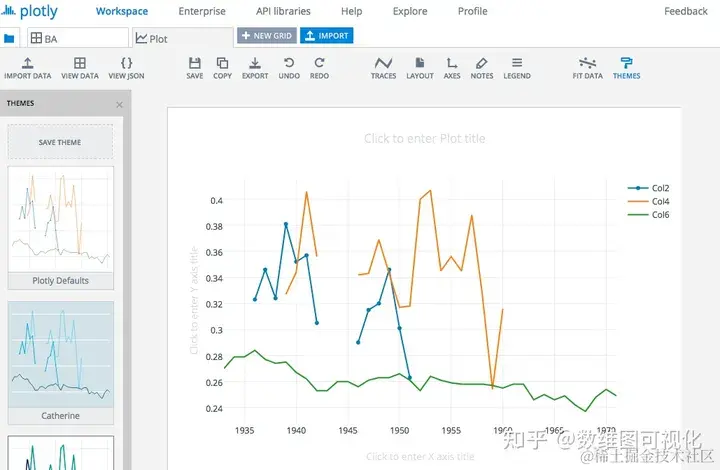
Task: Export the plot
Action: [255, 68]
